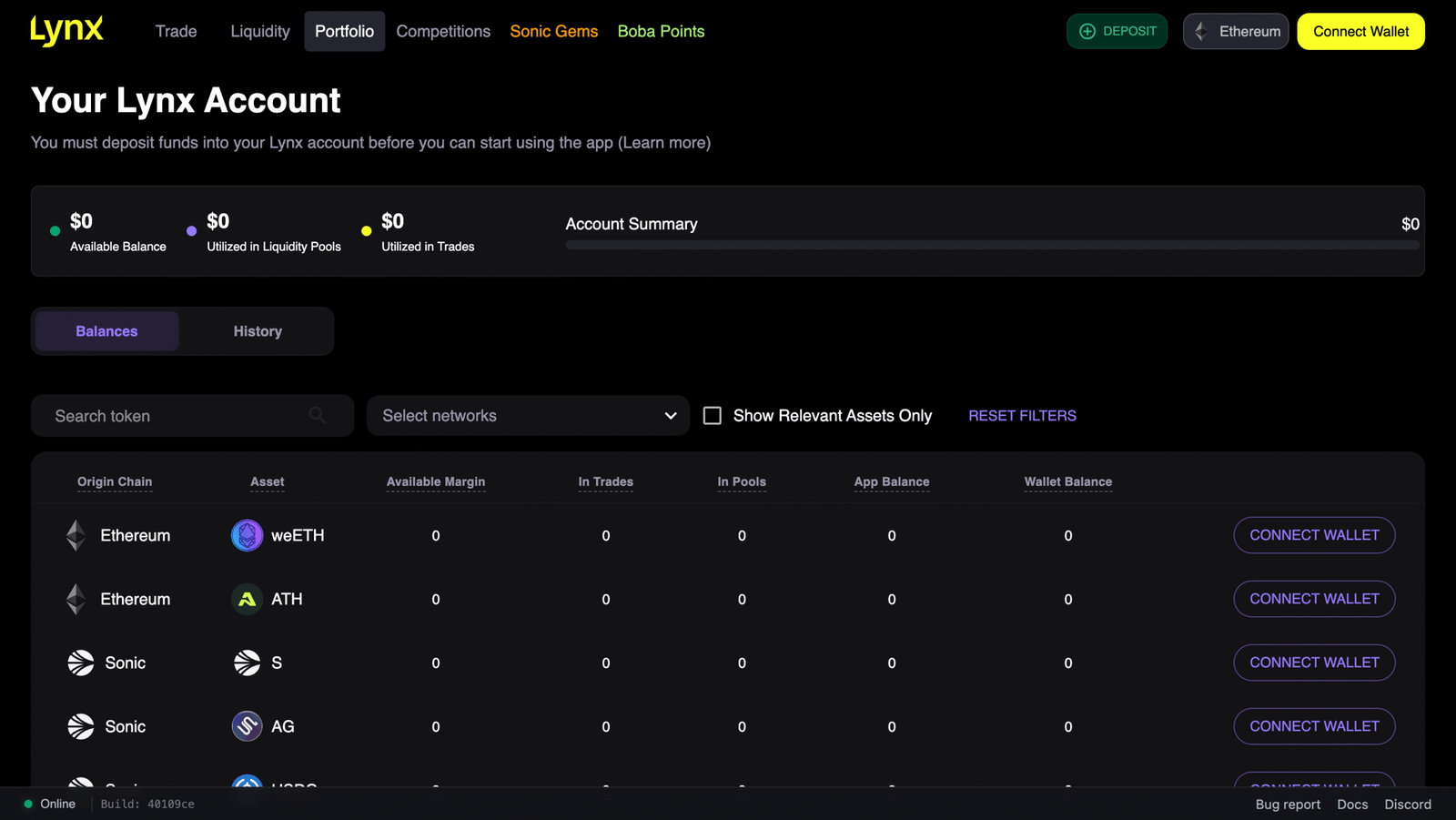Click the ATH token icon
Image resolution: width=1456 pixels, height=820 pixels.
click(x=247, y=599)
